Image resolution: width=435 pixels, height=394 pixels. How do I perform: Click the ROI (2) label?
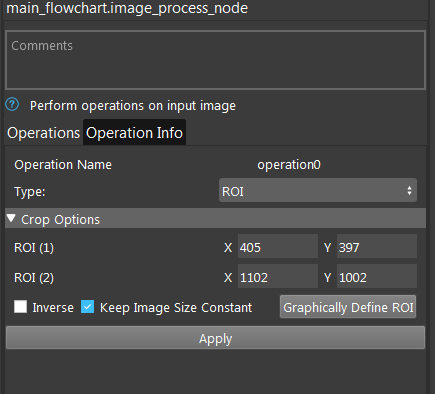tap(34, 277)
